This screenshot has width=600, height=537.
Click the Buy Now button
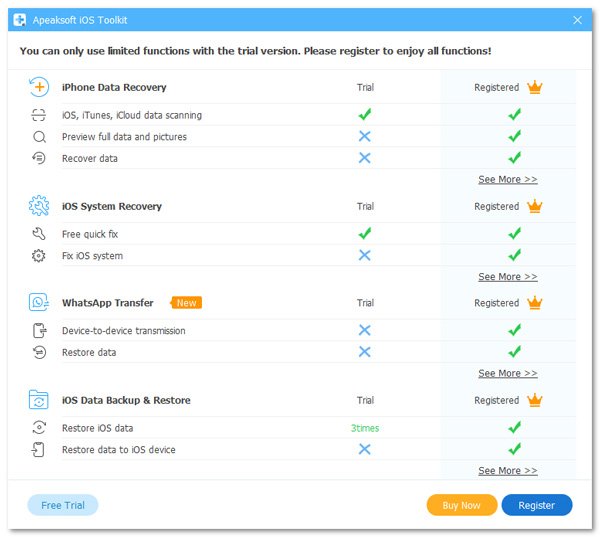click(x=461, y=505)
